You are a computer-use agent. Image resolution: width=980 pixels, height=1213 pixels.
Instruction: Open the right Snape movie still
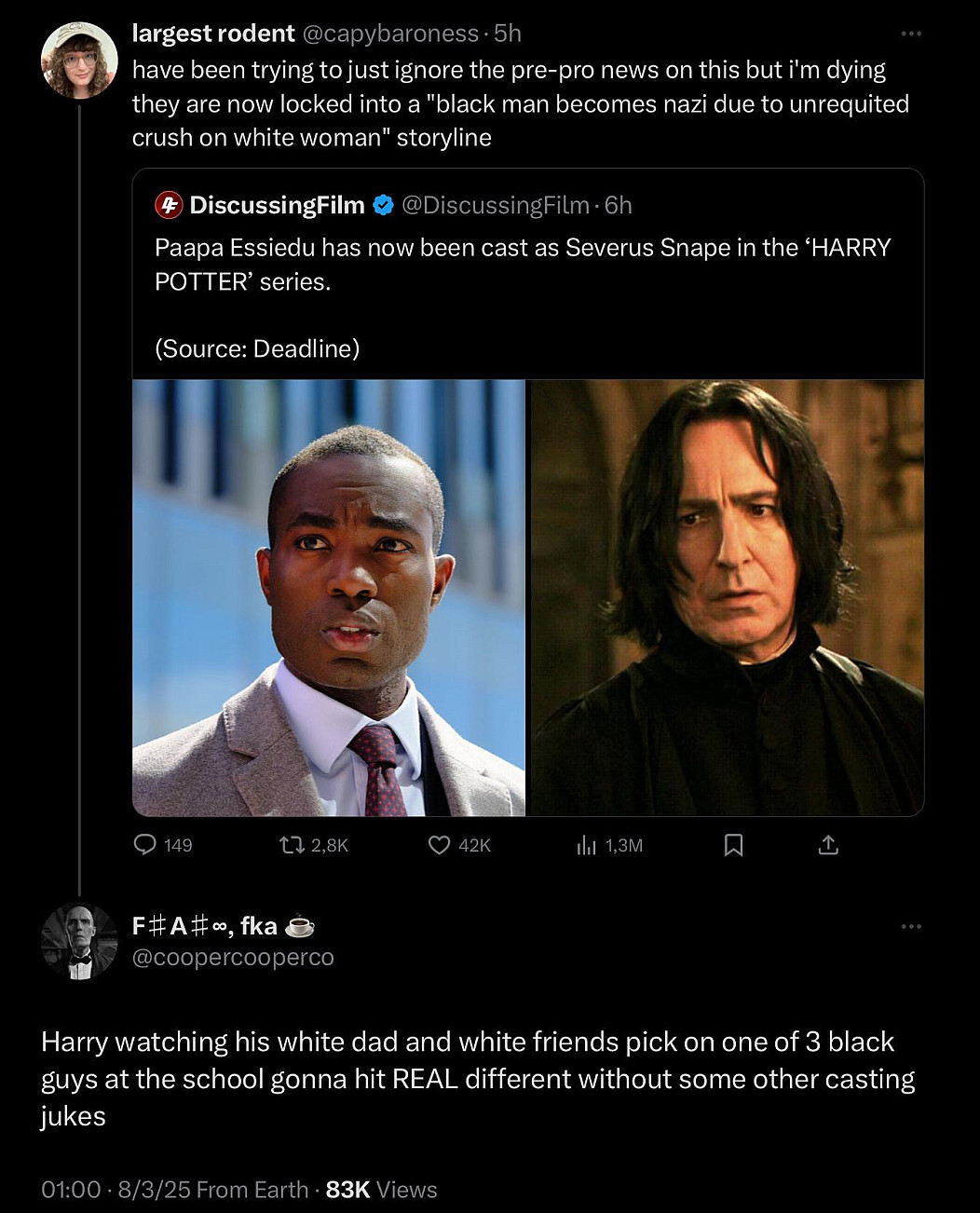[727, 597]
